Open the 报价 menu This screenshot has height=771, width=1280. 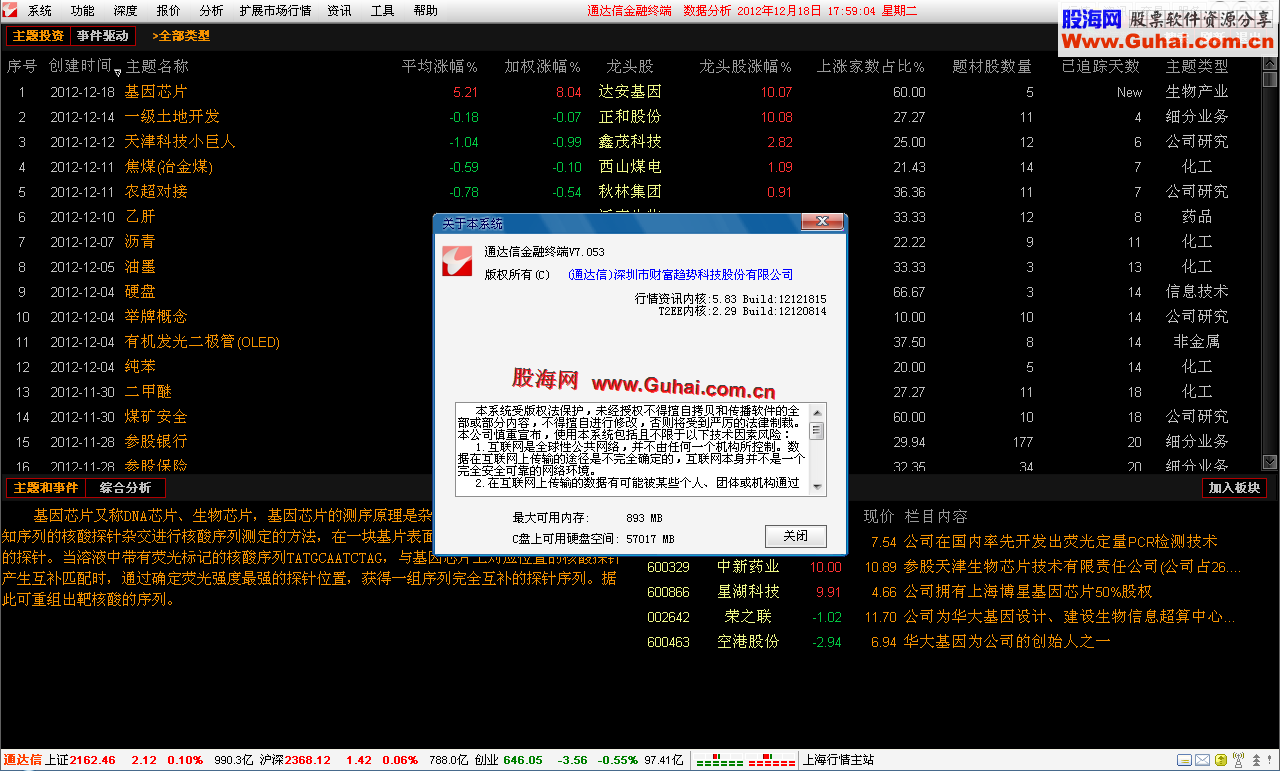click(x=169, y=11)
